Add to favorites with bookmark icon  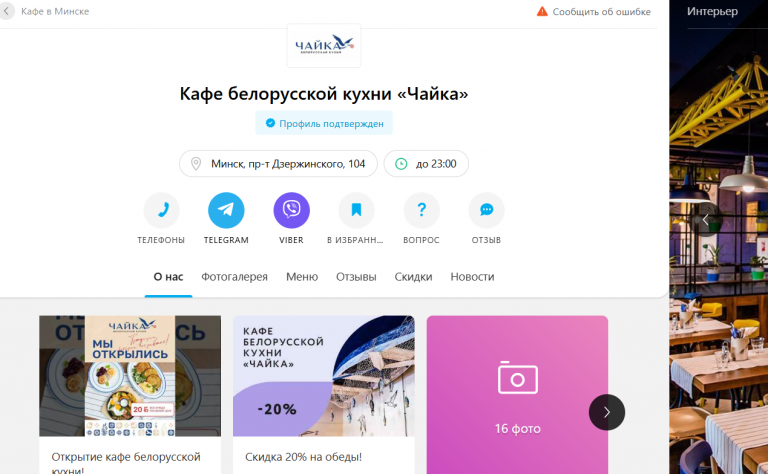tap(356, 210)
